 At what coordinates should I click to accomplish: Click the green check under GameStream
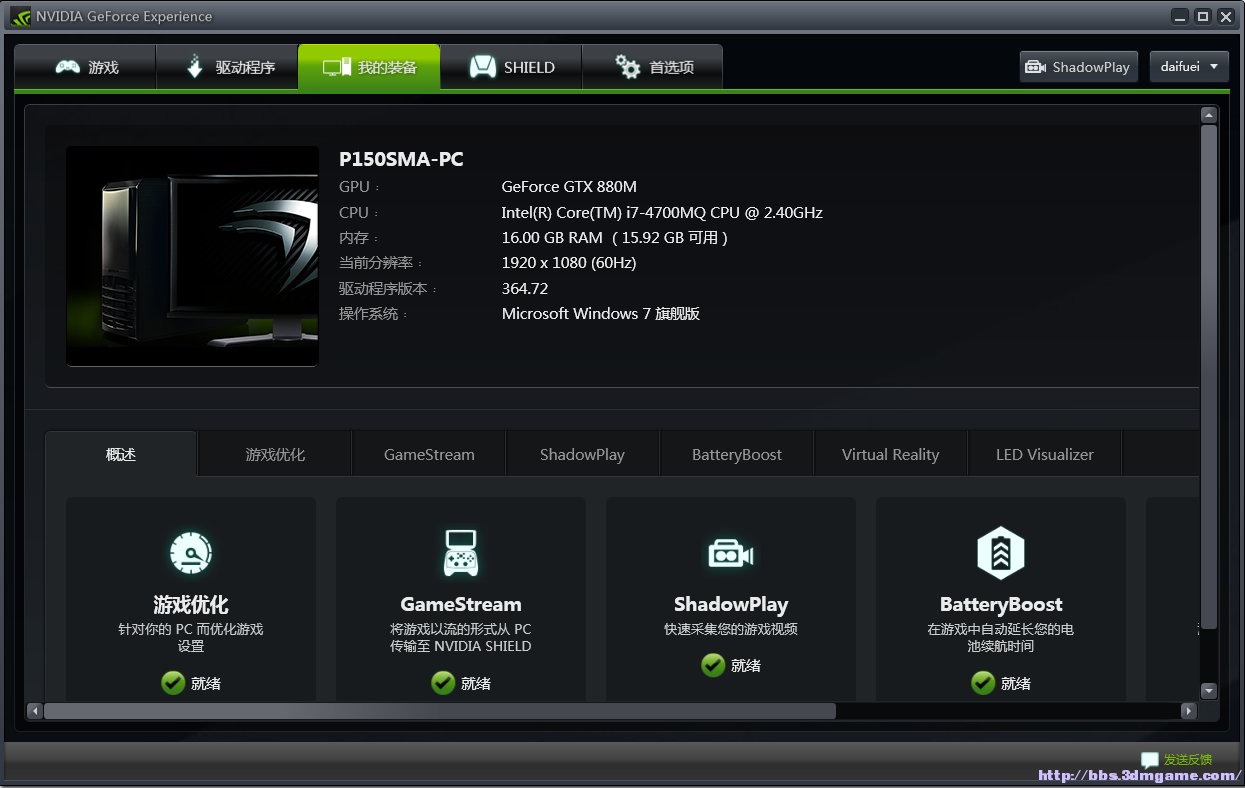click(x=443, y=683)
